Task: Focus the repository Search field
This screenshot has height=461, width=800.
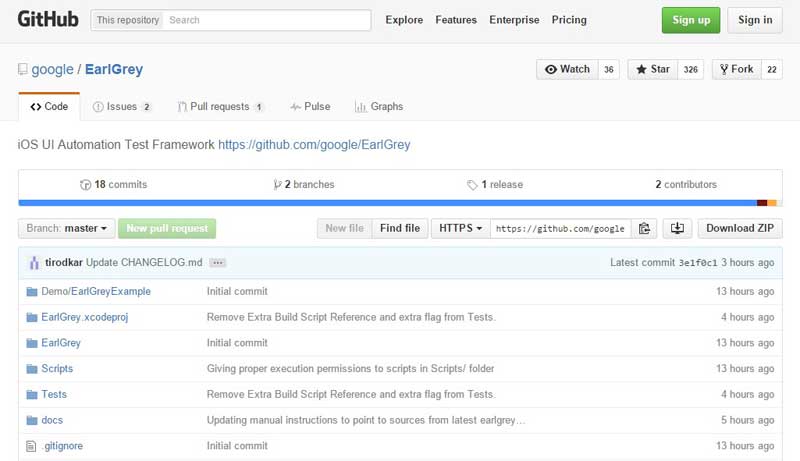Action: click(x=266, y=20)
